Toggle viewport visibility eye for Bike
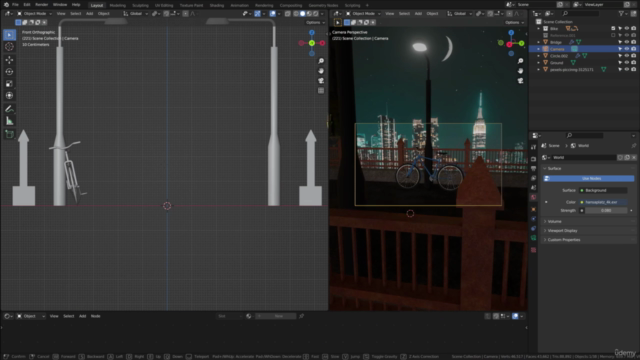Screen dimensions: 640x360 [627, 29]
